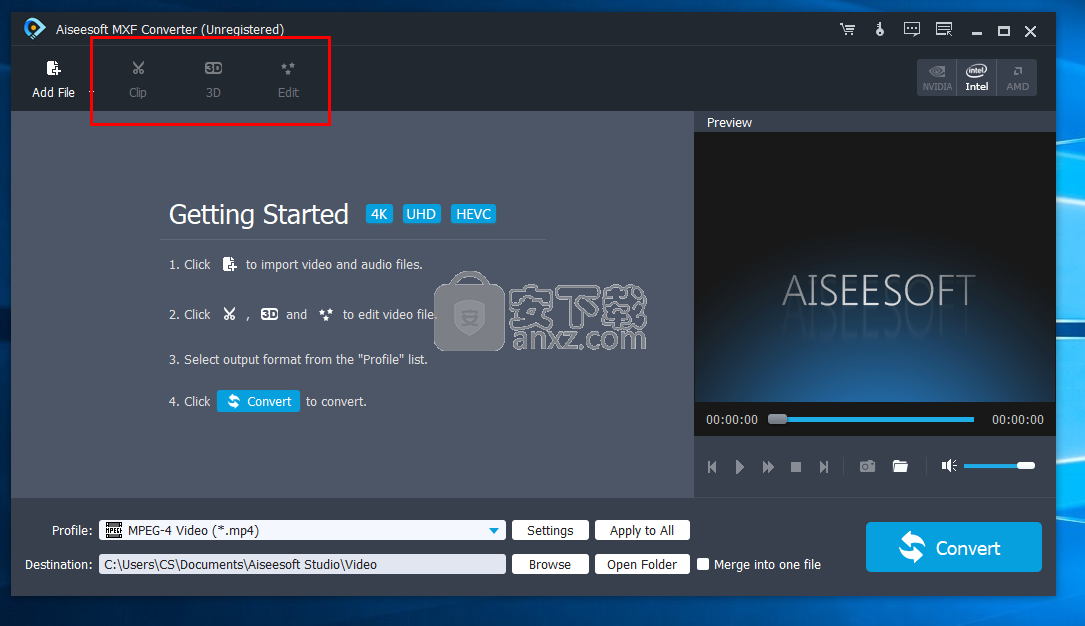Minimize the MXF Converter window
This screenshot has width=1085, height=626.
976,31
